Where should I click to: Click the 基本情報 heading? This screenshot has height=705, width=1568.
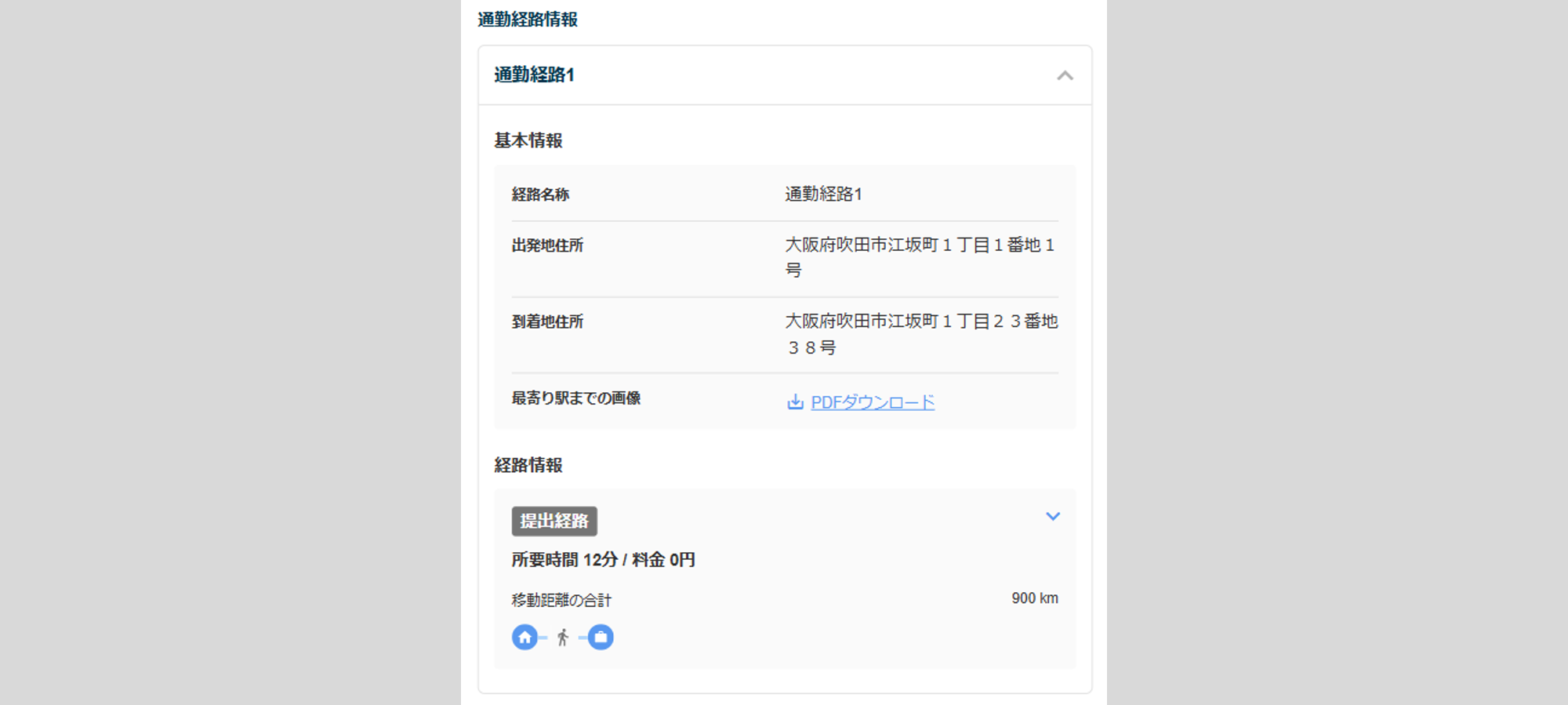[x=528, y=140]
